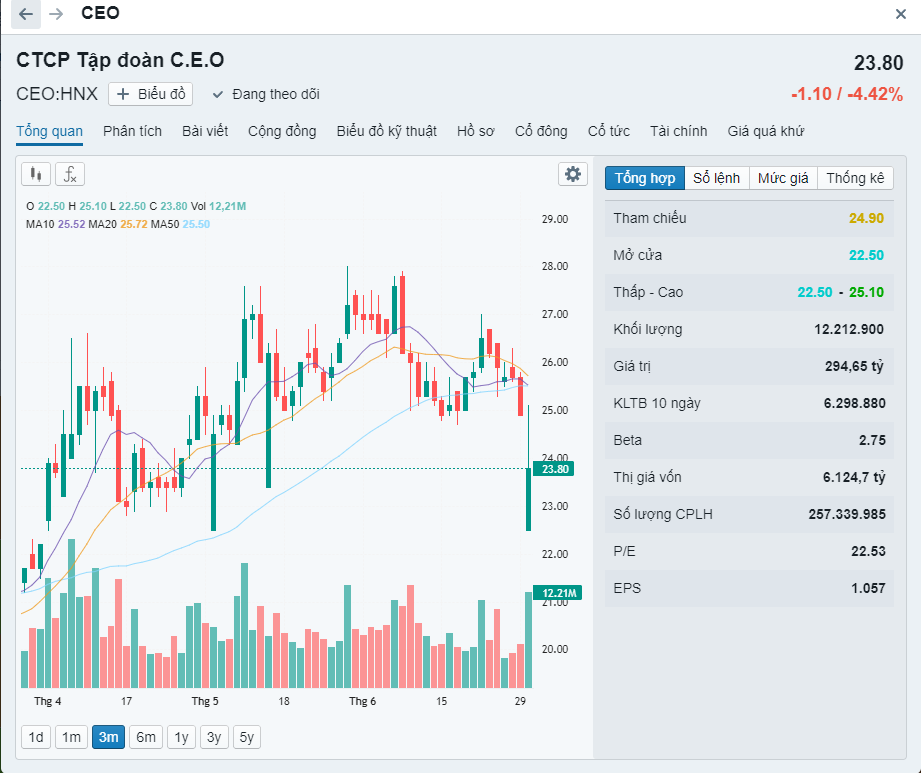Select the Sổ lệnh panel tab
The height and width of the screenshot is (773, 921).
tap(717, 178)
